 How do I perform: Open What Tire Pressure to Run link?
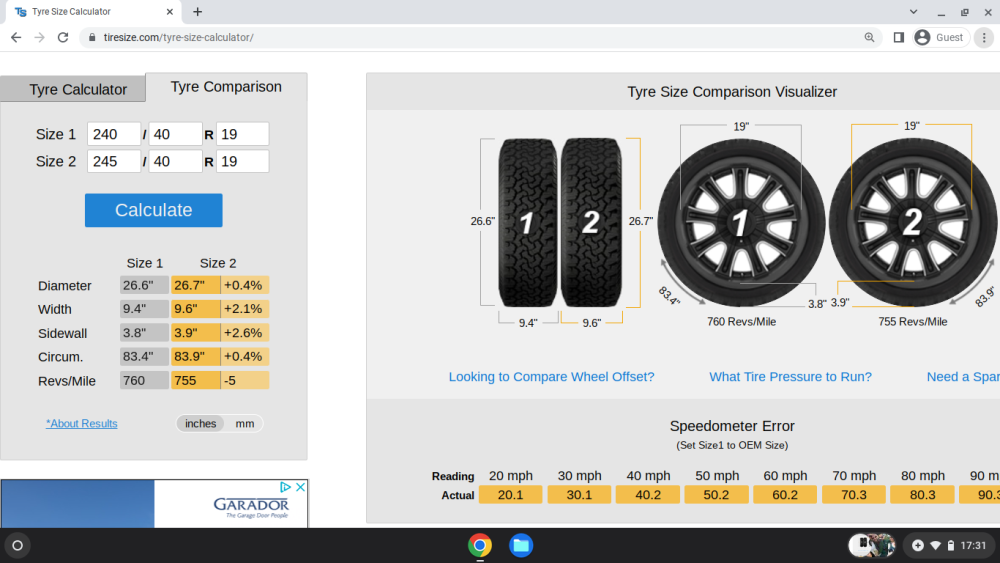click(x=790, y=377)
